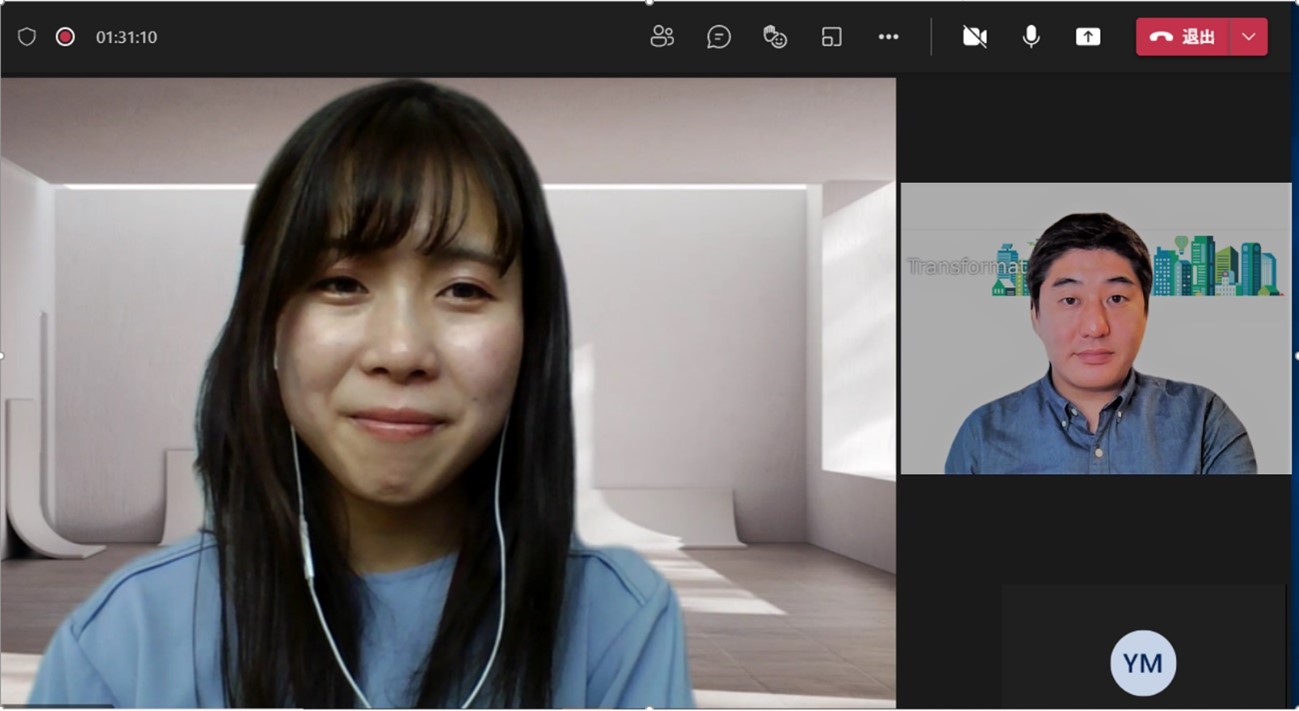The image size is (1299, 711).
Task: Click the bottom-center resize handle
Action: click(649, 708)
